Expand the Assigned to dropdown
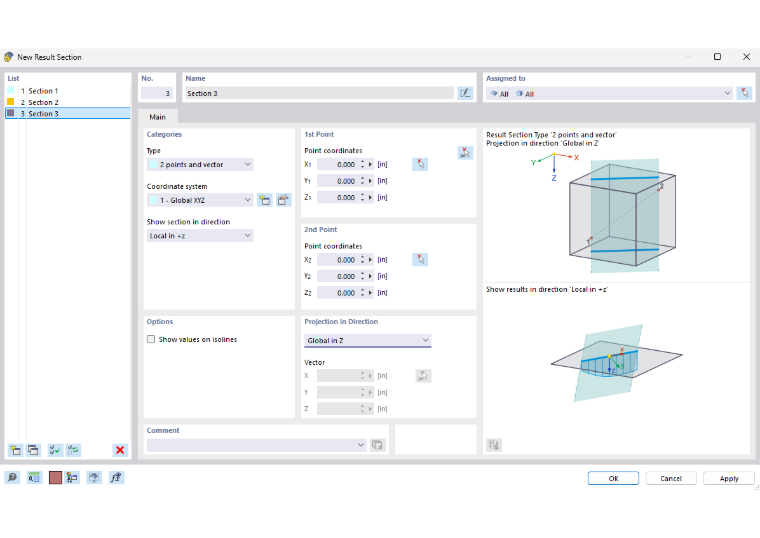 click(727, 93)
